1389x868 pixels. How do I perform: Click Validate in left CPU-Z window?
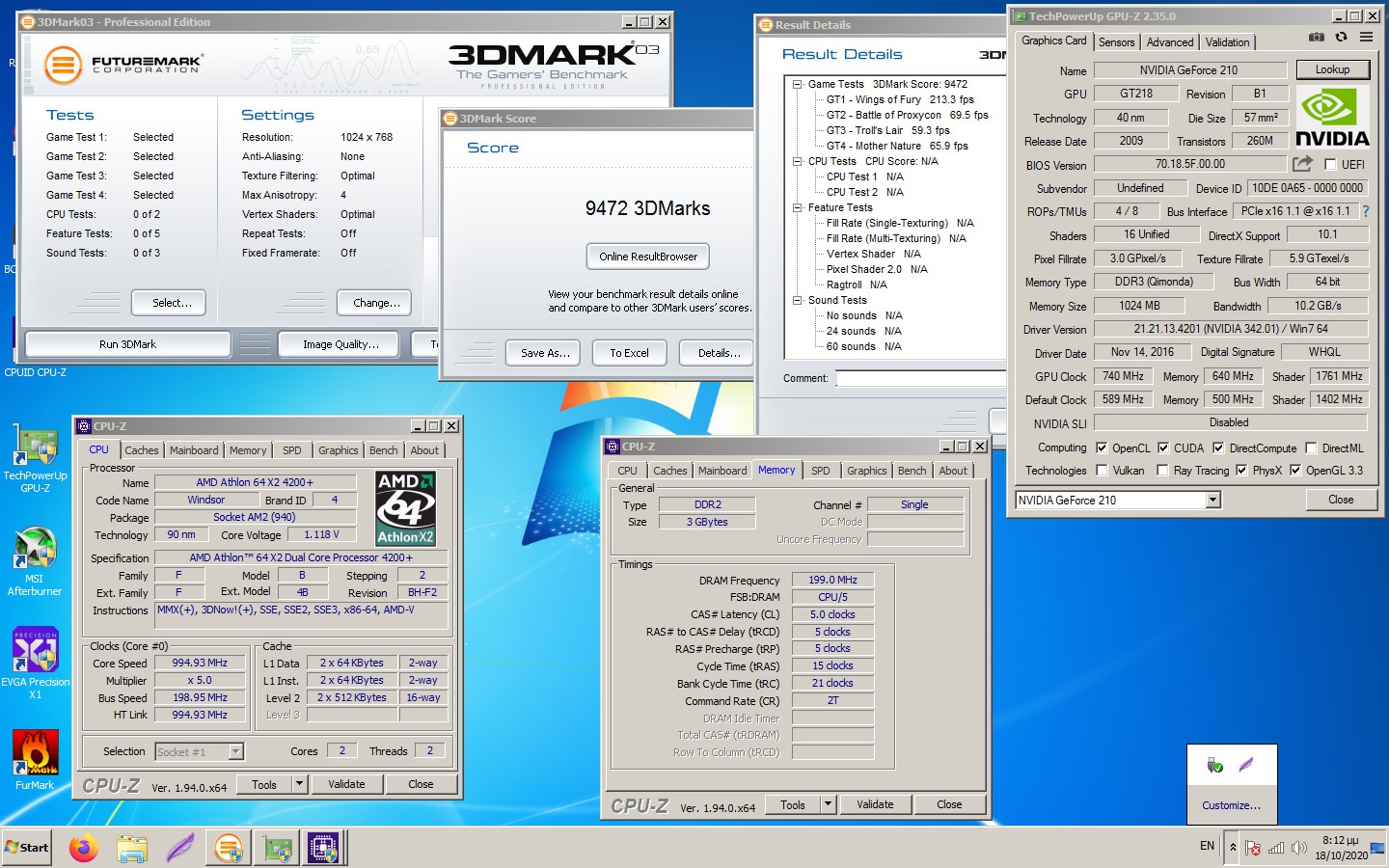tap(346, 784)
